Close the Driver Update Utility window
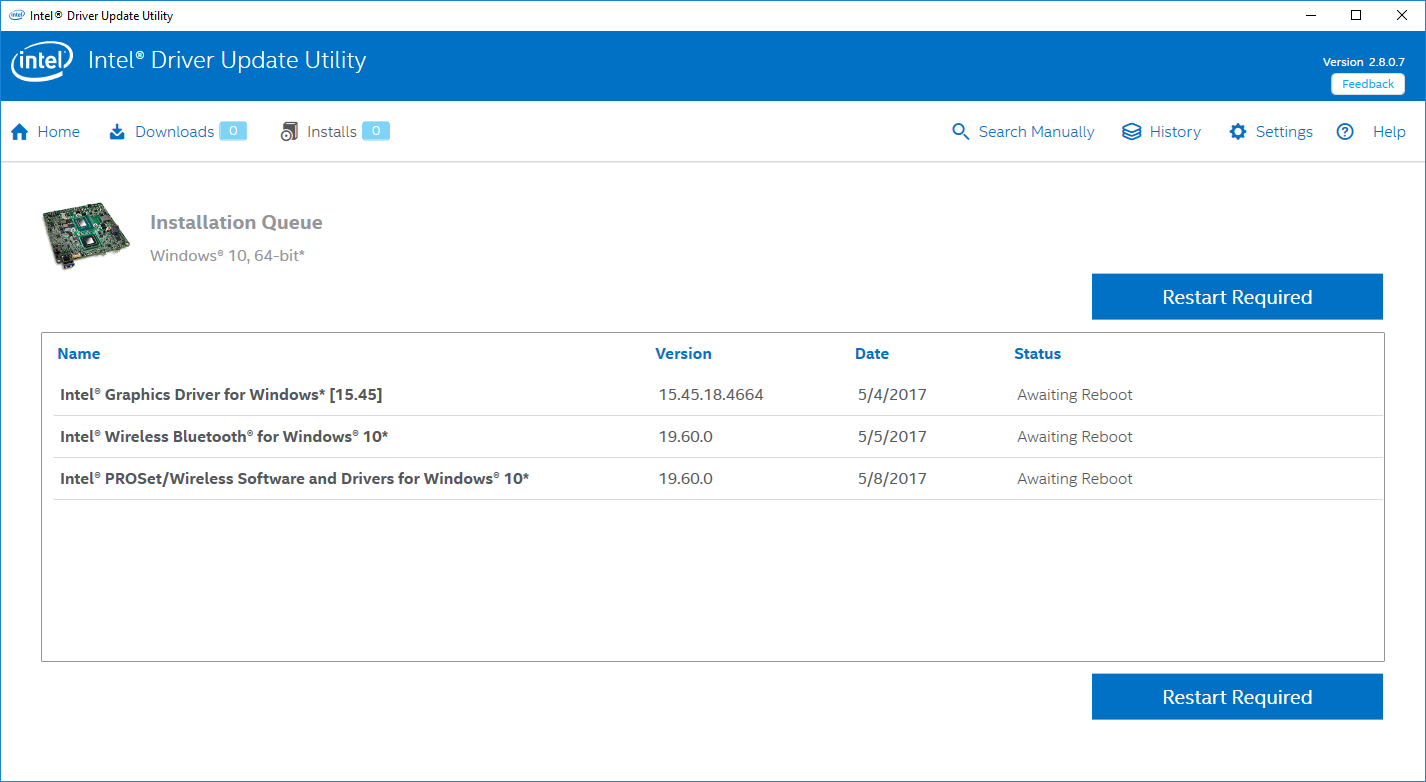Screen dimensions: 1426x782 1402,15
